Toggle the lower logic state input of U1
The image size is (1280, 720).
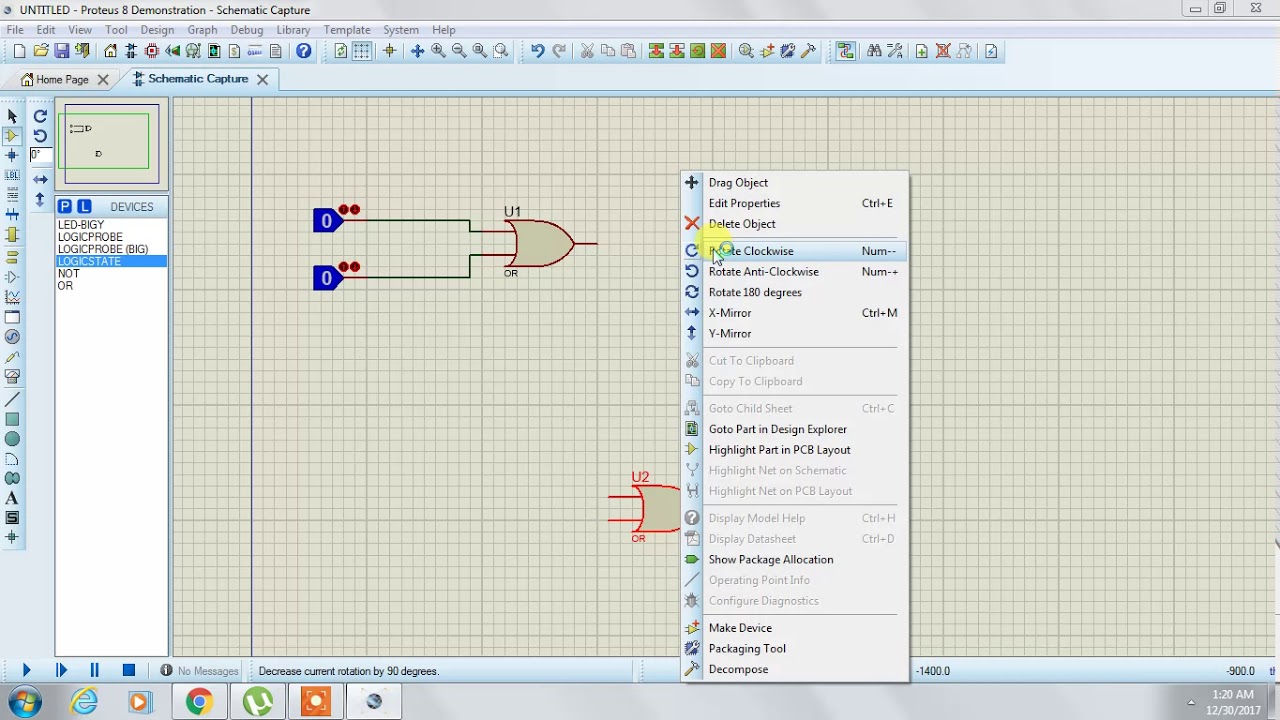click(x=327, y=278)
